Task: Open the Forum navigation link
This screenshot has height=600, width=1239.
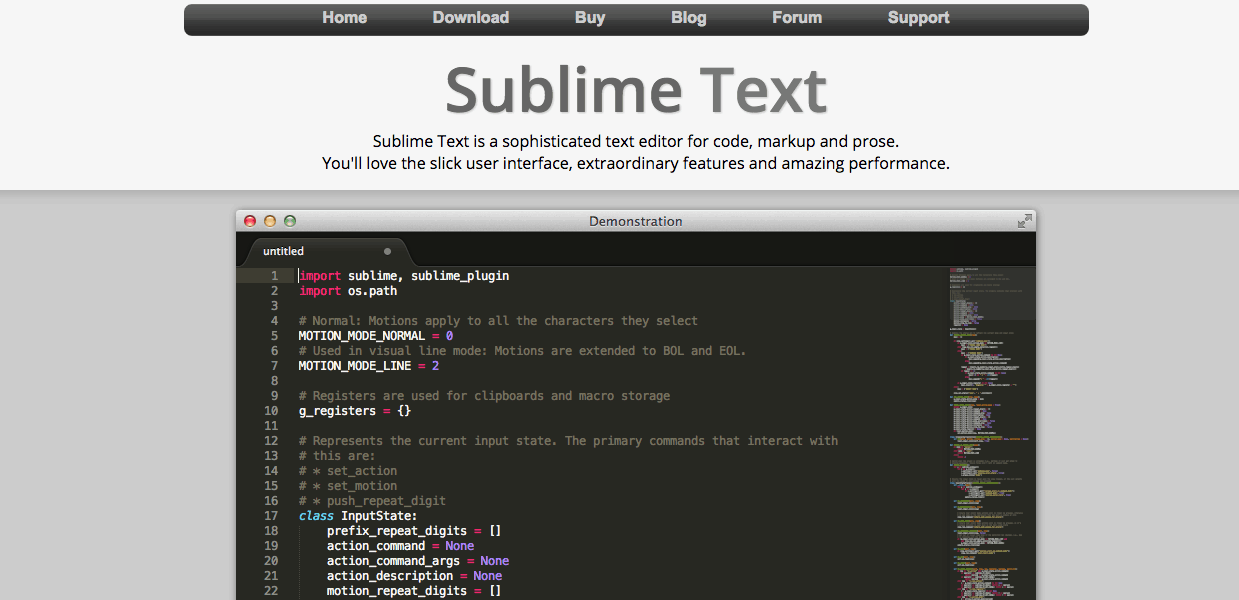Action: pos(797,18)
